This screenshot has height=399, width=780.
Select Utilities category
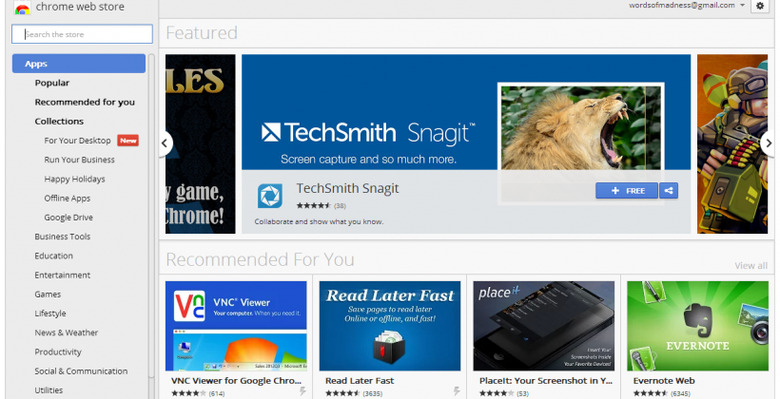tap(49, 390)
